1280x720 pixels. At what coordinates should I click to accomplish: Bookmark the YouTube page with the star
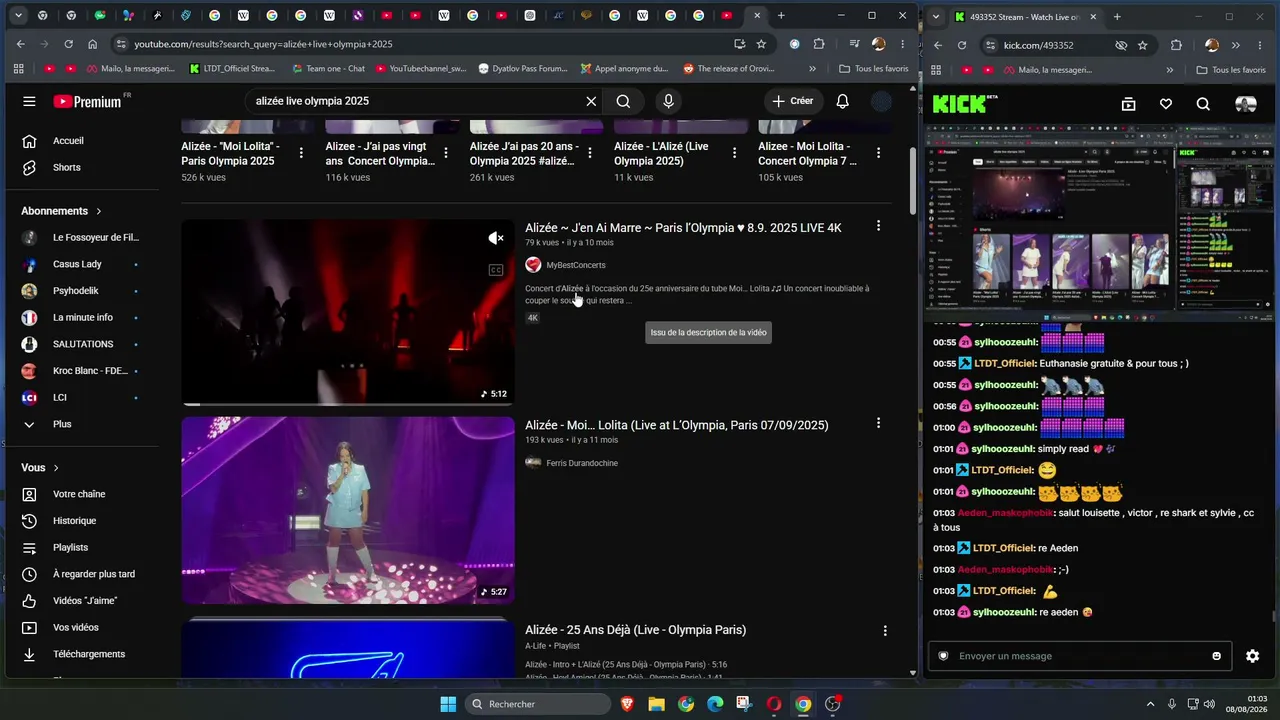(x=761, y=44)
